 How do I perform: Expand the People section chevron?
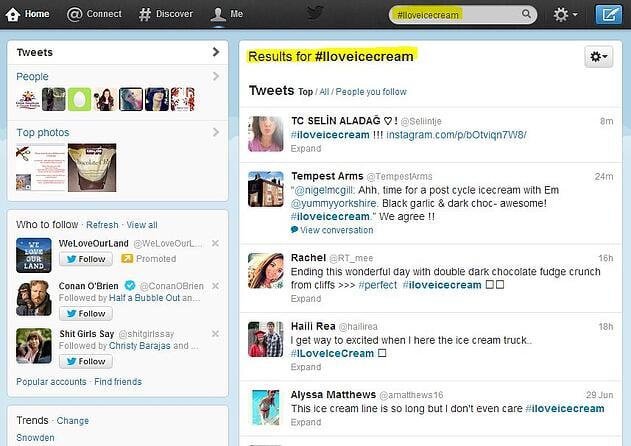coord(216,76)
